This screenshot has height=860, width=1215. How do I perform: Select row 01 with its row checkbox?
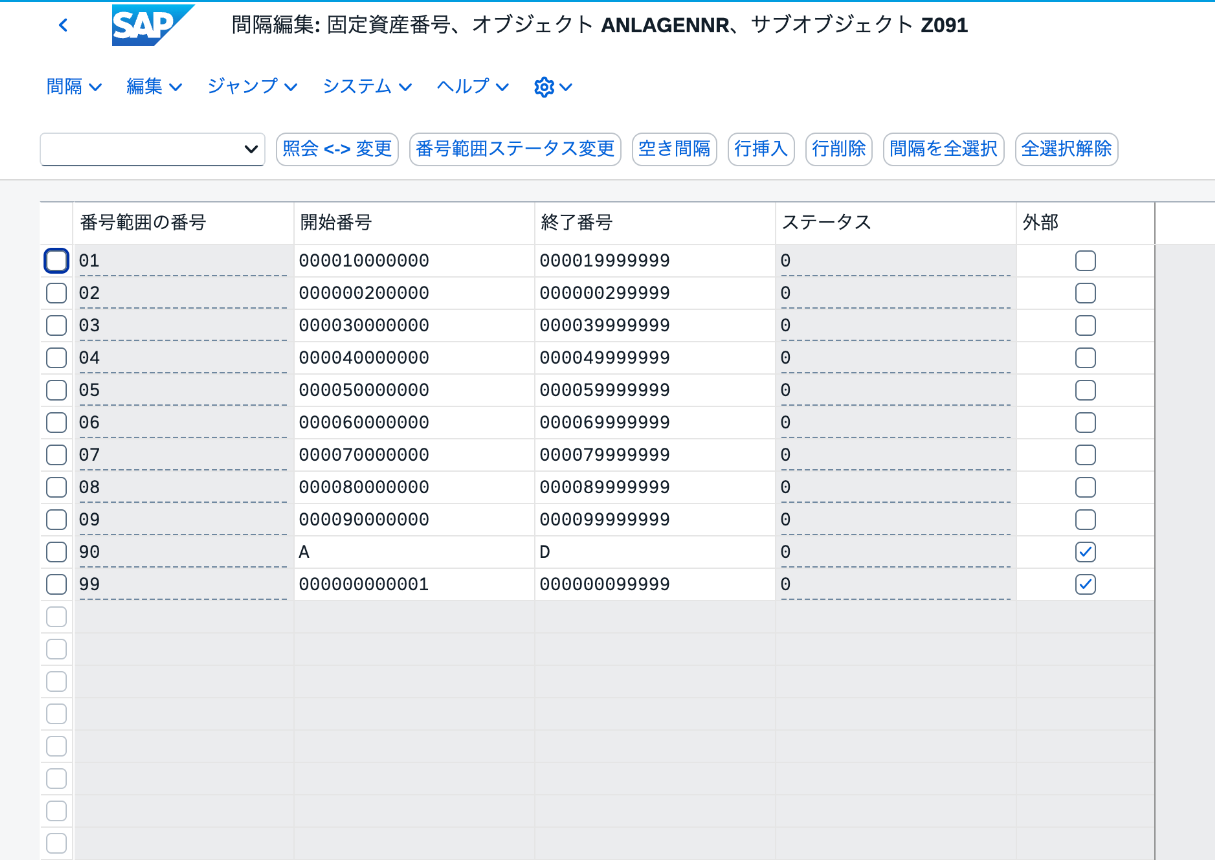coord(57,261)
